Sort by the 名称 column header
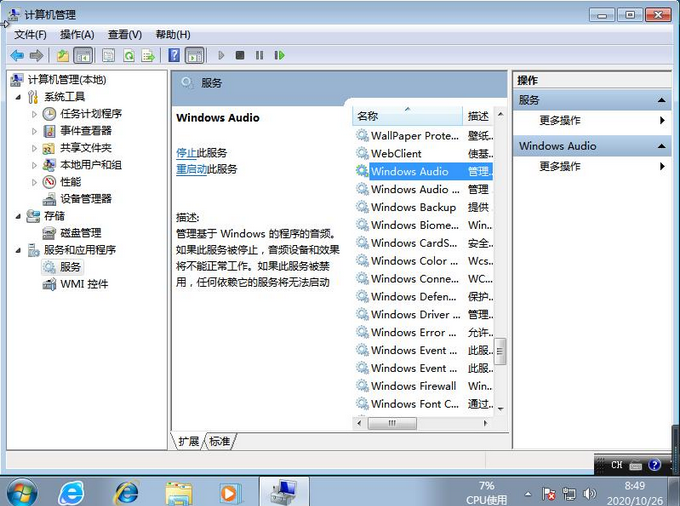Image resolution: width=680 pixels, height=506 pixels. [407, 116]
